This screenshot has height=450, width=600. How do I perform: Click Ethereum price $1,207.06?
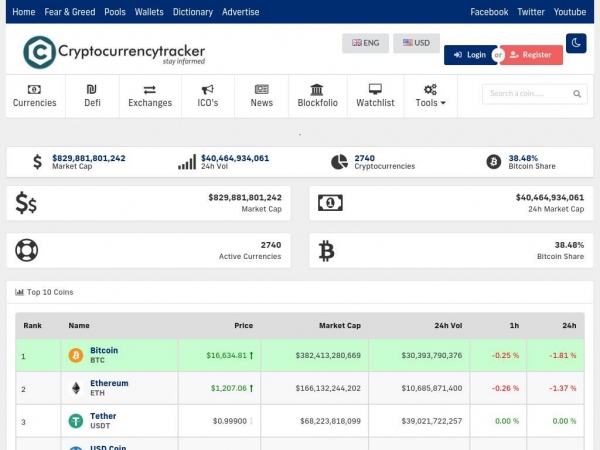coord(229,388)
